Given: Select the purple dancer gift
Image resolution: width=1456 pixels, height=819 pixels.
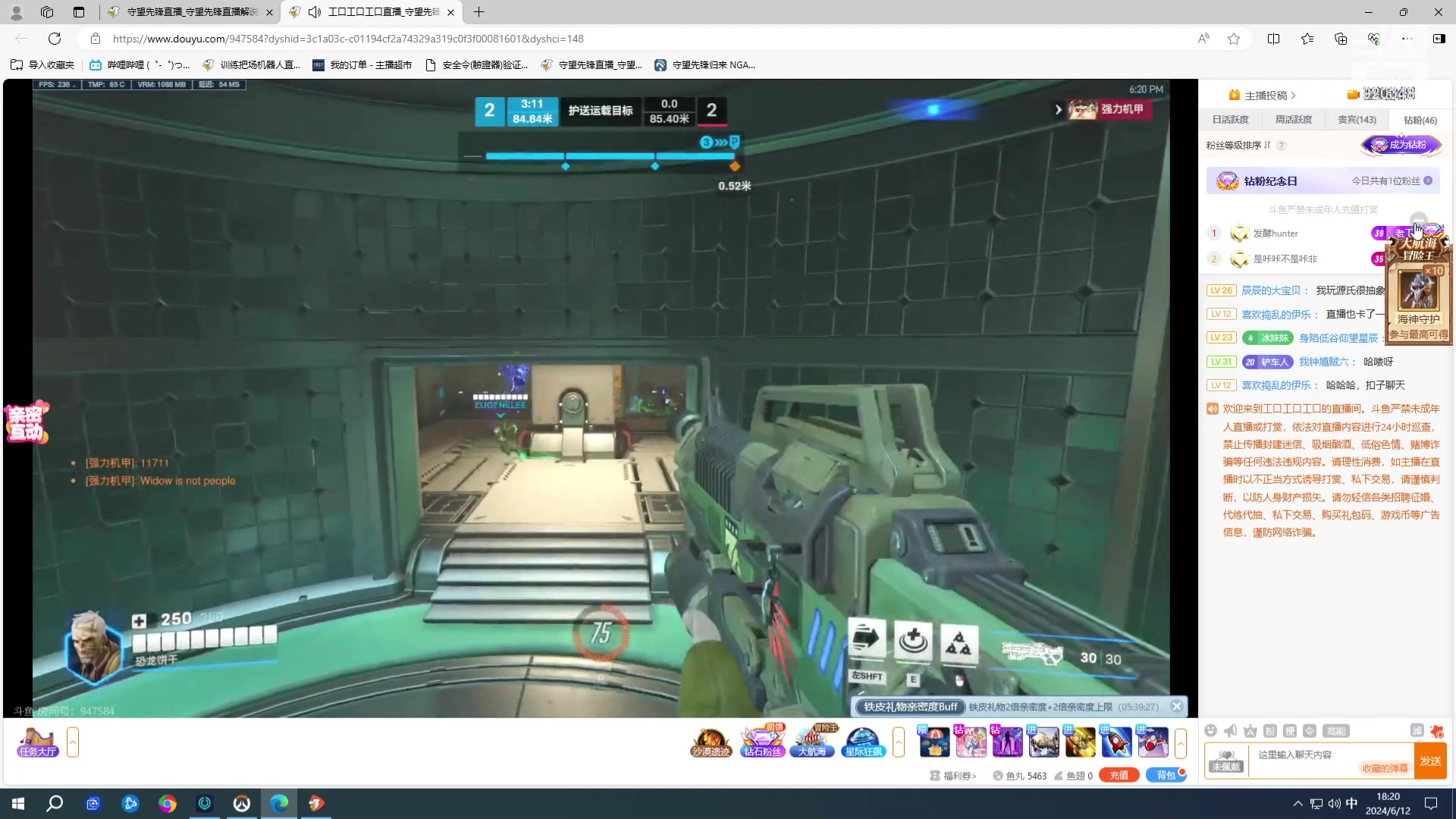Looking at the screenshot, I should (1006, 742).
